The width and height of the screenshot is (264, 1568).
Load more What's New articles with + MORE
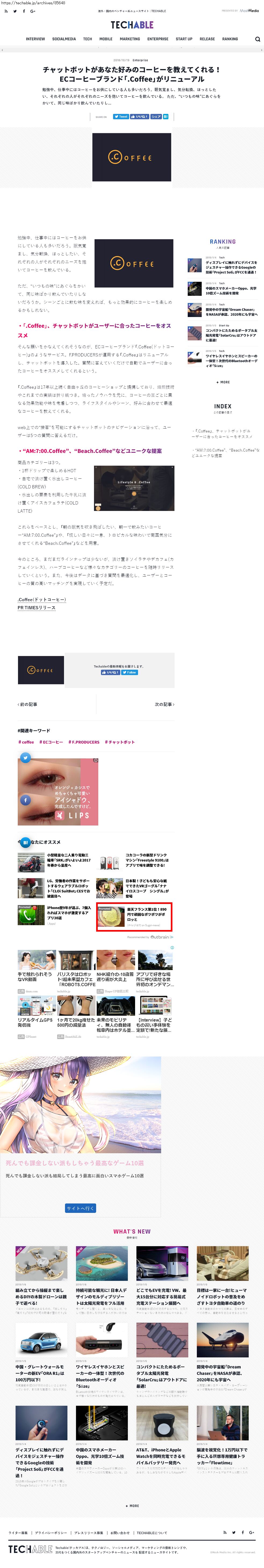click(x=132, y=1505)
